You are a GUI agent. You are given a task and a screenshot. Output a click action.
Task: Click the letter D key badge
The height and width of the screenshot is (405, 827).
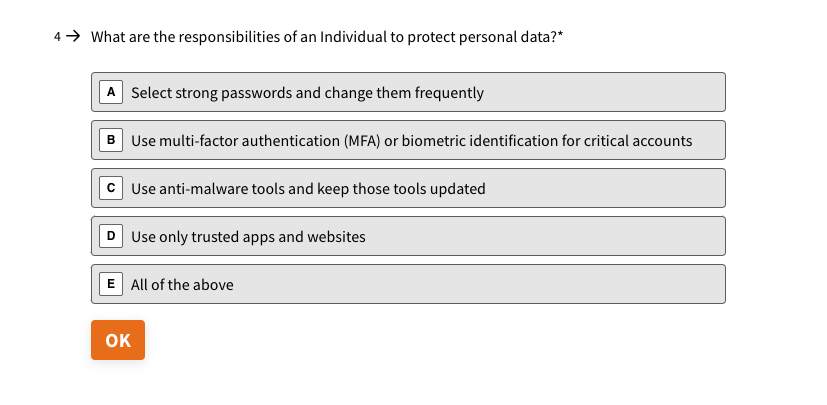tap(111, 236)
